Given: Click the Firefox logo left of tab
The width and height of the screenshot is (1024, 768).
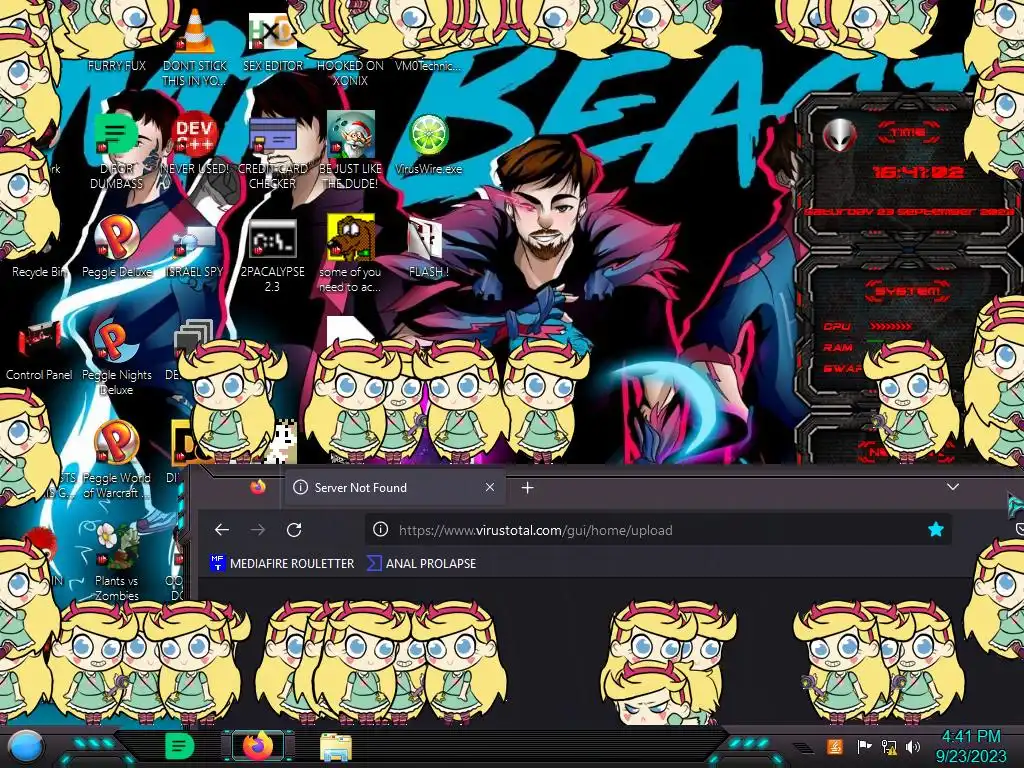Looking at the screenshot, I should pyautogui.click(x=258, y=487).
